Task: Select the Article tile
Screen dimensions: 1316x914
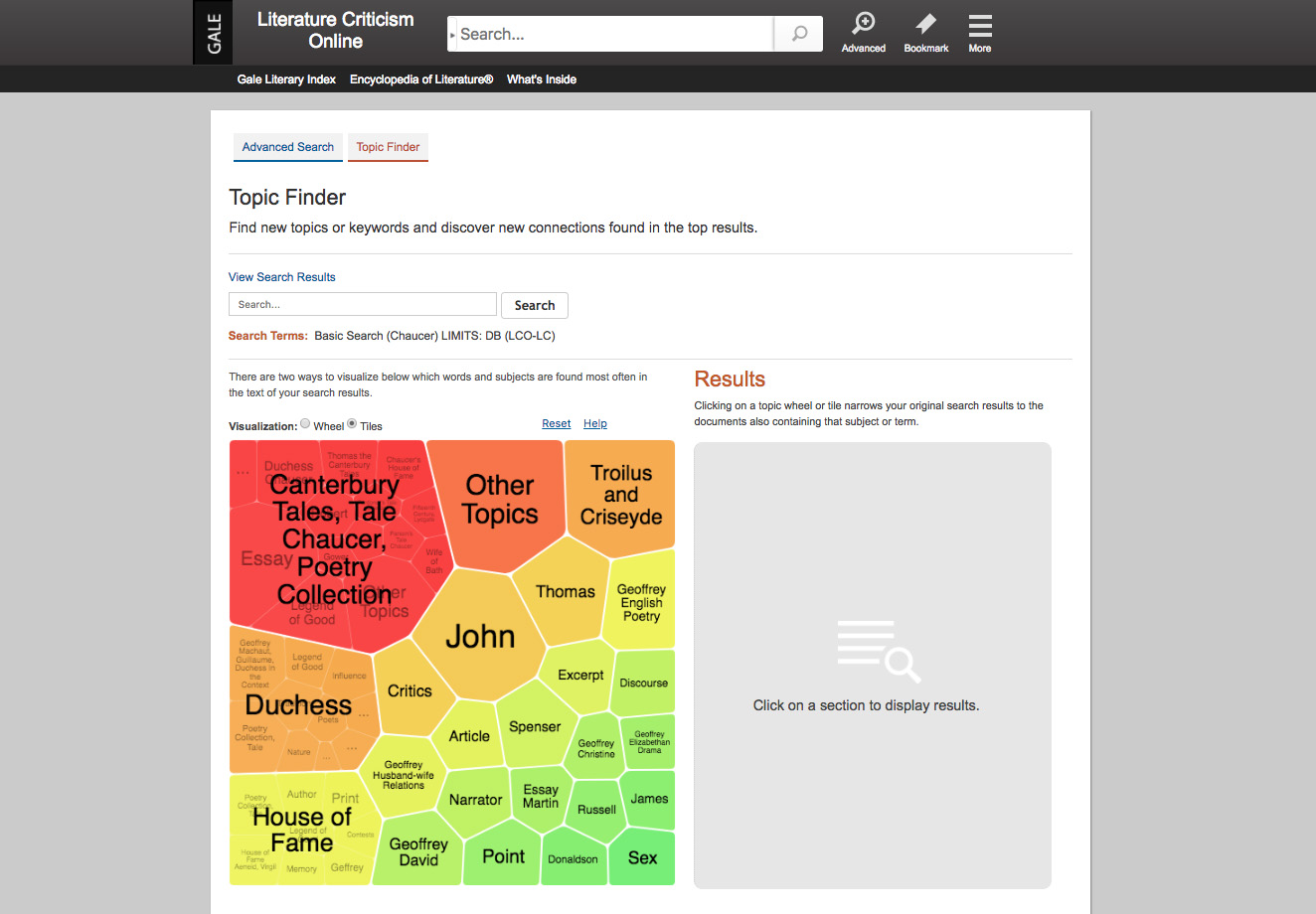Action: coord(469,736)
